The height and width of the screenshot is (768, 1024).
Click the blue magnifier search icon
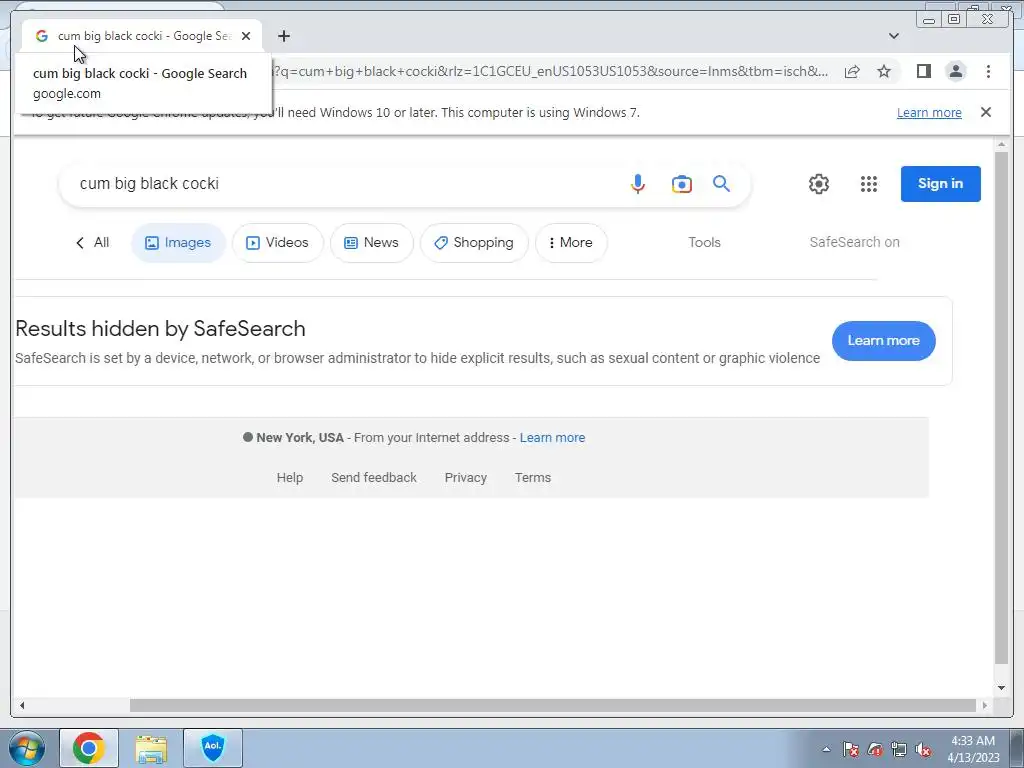[721, 184]
